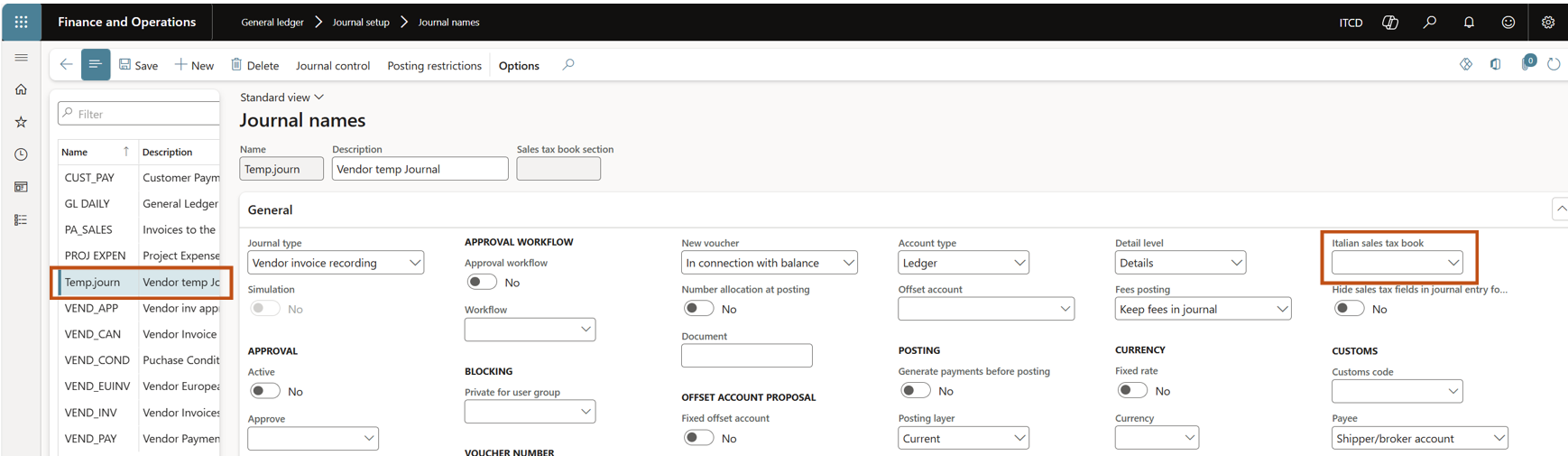
Task: Open the settings gear icon
Action: tap(1547, 23)
